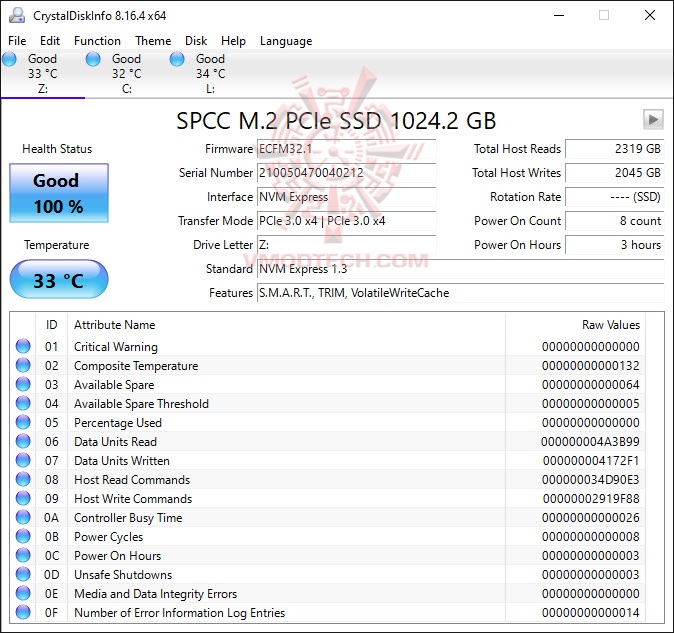Screen dimensions: 674x633
Task: Click status orb for Available Spare Threshold row
Action: click(x=23, y=403)
